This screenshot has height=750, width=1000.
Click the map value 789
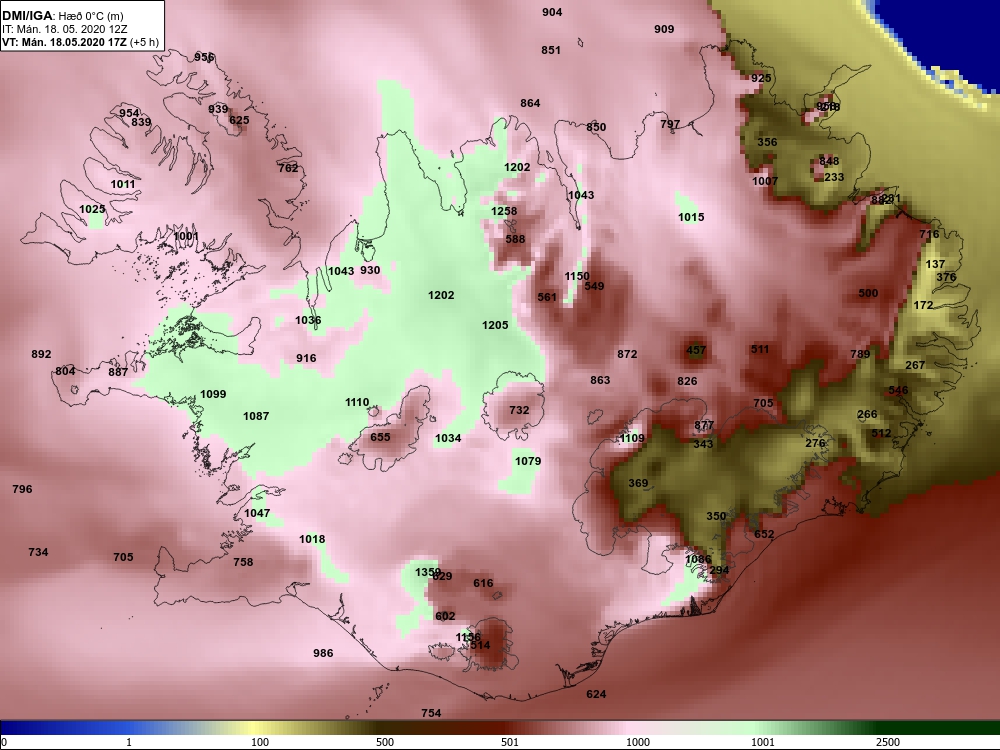click(860, 353)
